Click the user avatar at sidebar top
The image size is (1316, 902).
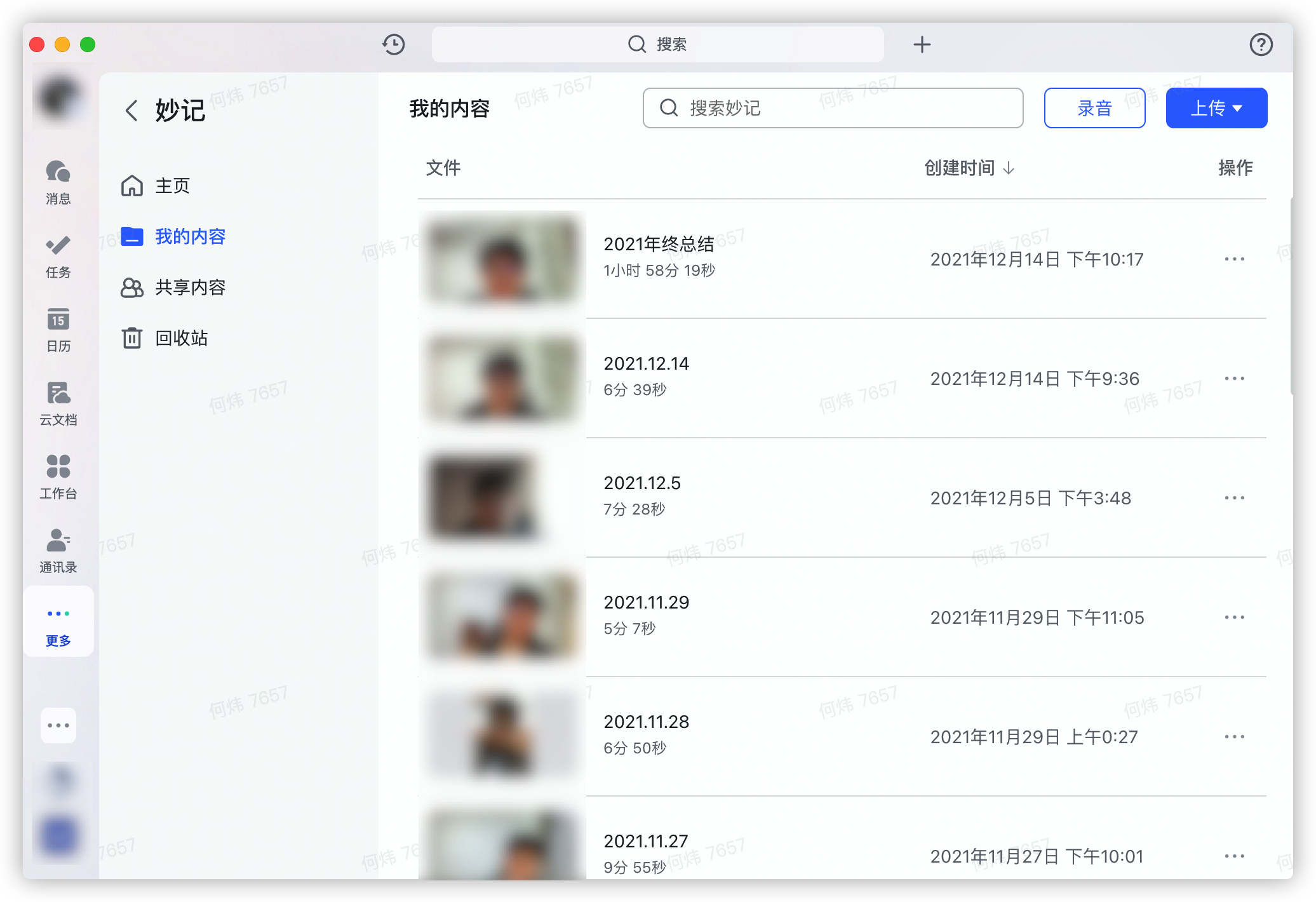[x=58, y=98]
